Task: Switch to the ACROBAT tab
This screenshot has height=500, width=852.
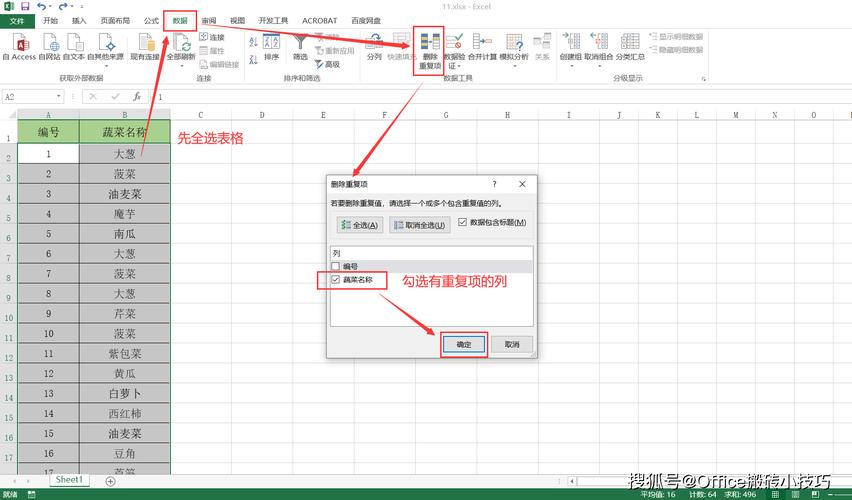Action: coord(320,21)
